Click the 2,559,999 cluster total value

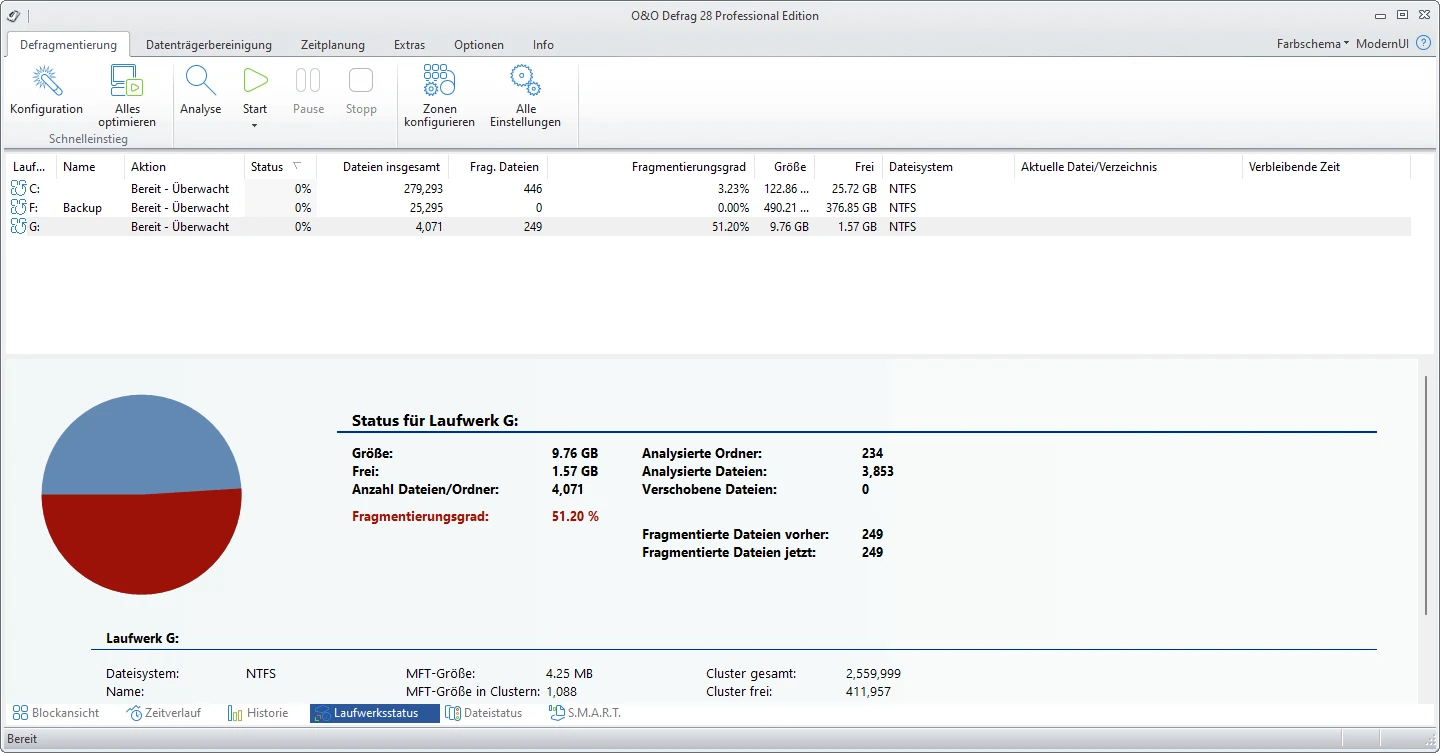pyautogui.click(x=873, y=674)
